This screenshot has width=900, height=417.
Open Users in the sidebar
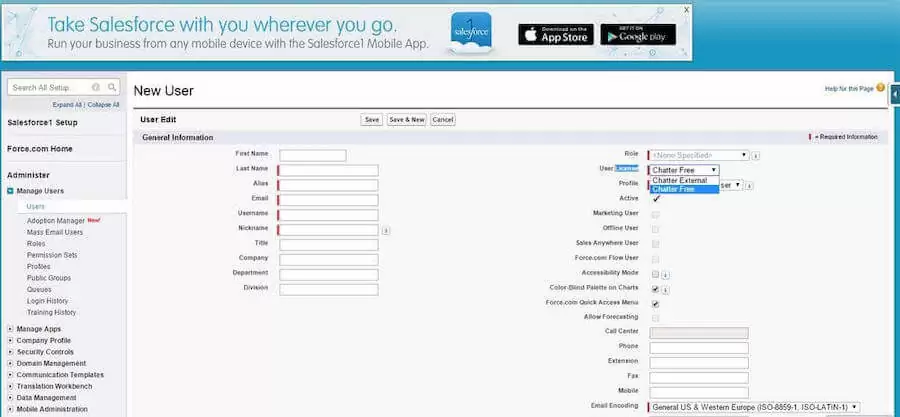[36, 206]
